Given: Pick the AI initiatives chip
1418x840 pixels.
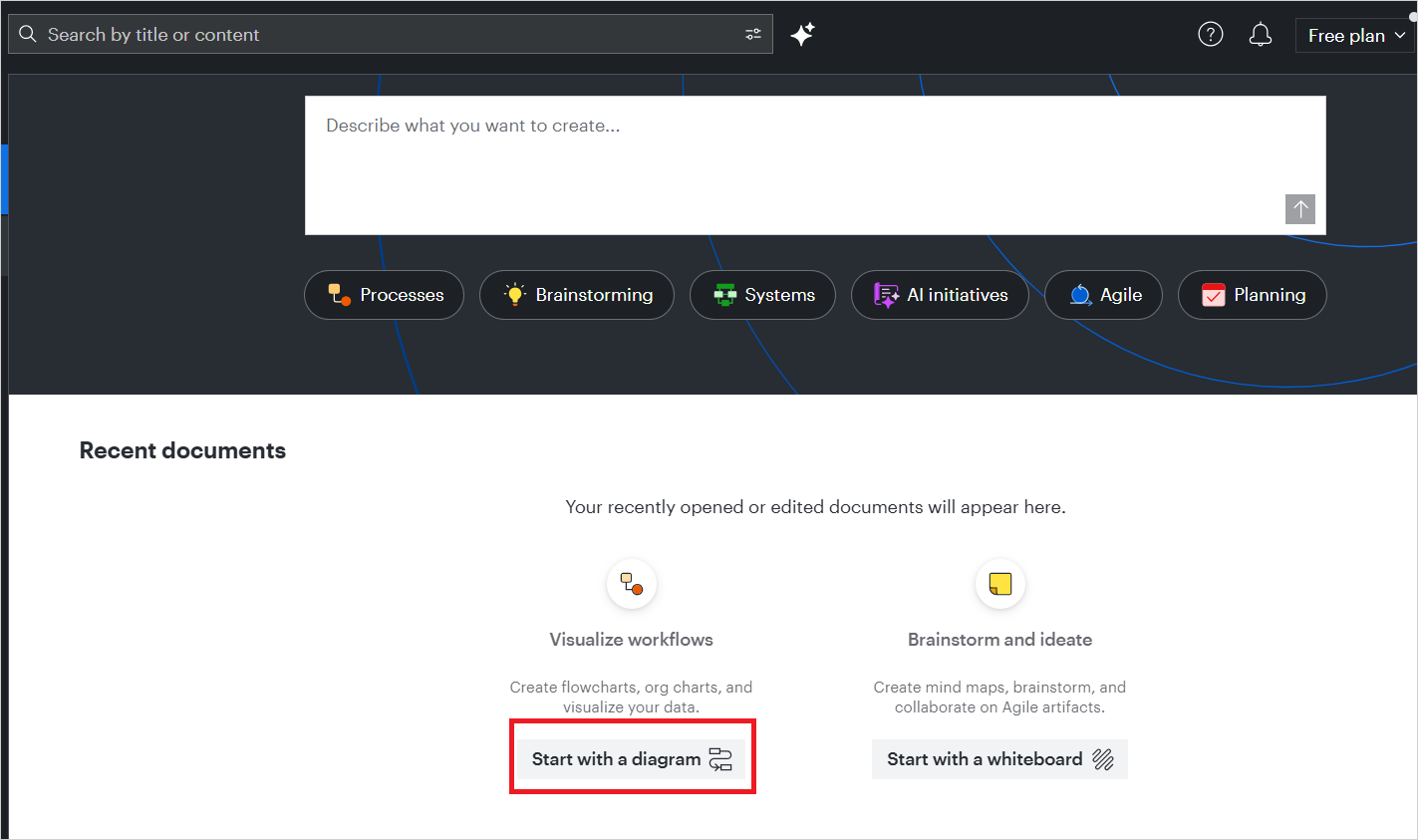Looking at the screenshot, I should (940, 295).
